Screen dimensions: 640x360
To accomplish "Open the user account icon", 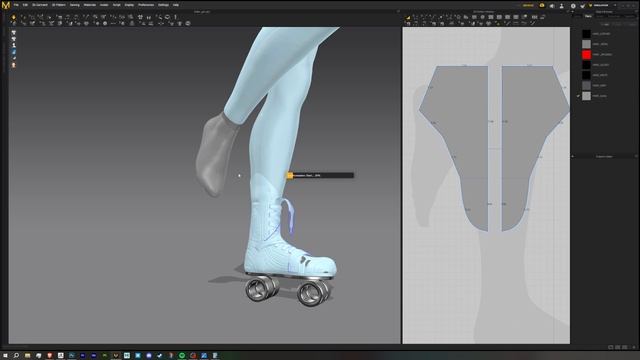I will tap(562, 6).
